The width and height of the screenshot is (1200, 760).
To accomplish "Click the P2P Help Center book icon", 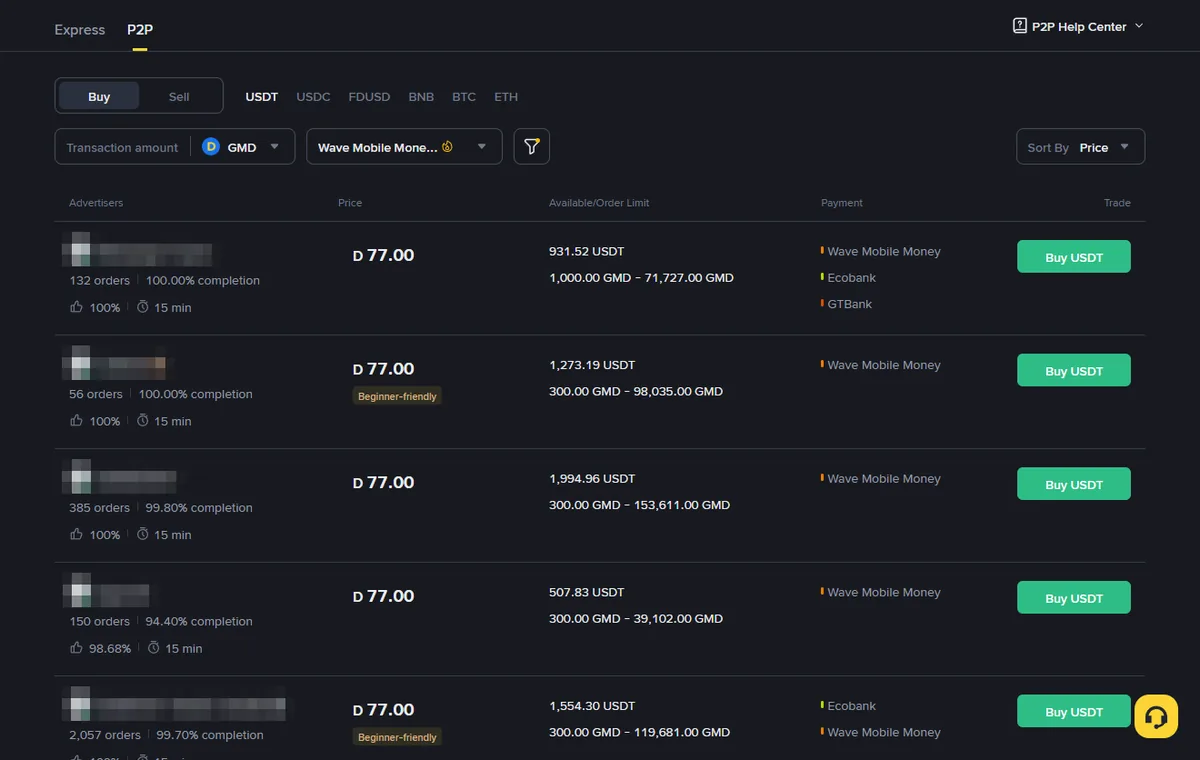I will point(1020,26).
